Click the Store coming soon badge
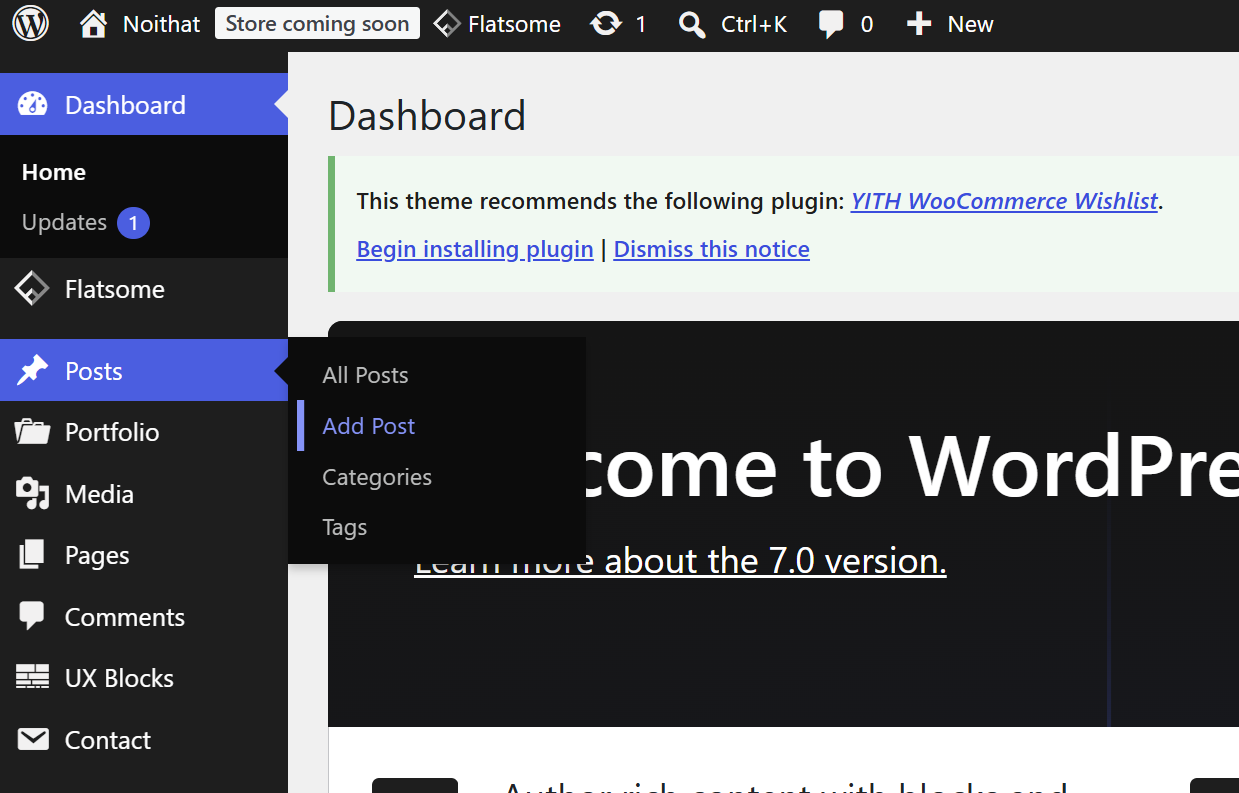The width and height of the screenshot is (1239, 793). pos(317,24)
